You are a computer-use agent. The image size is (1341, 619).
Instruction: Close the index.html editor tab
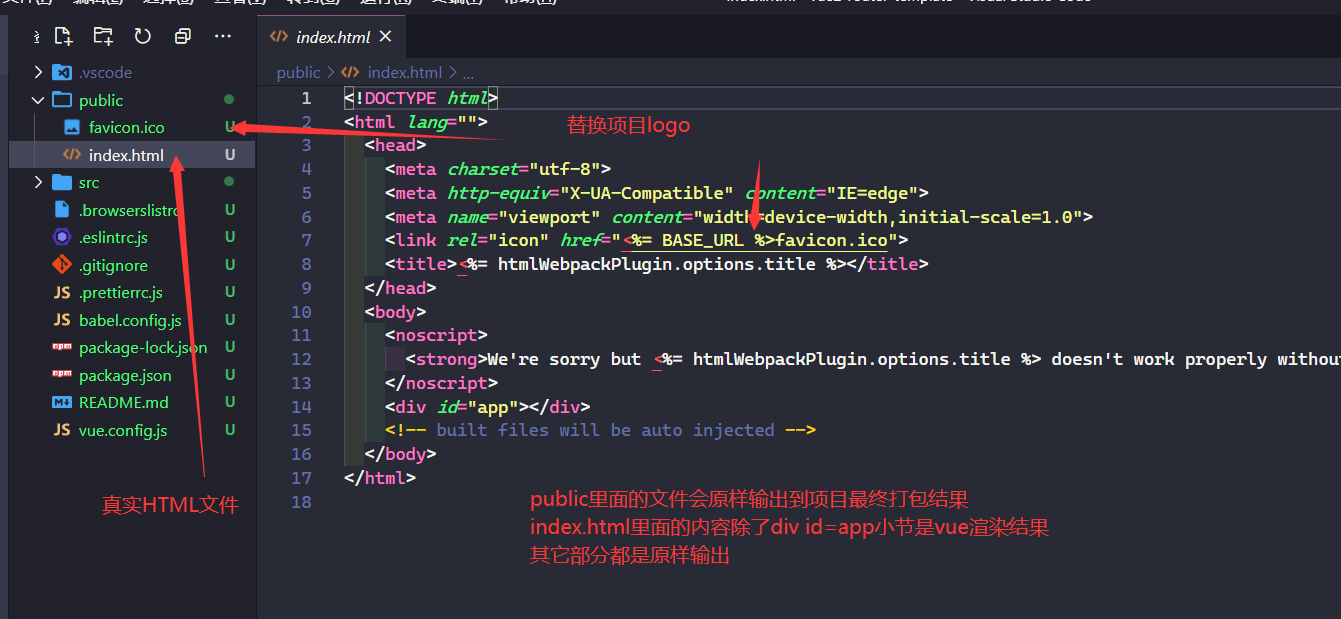coord(385,37)
